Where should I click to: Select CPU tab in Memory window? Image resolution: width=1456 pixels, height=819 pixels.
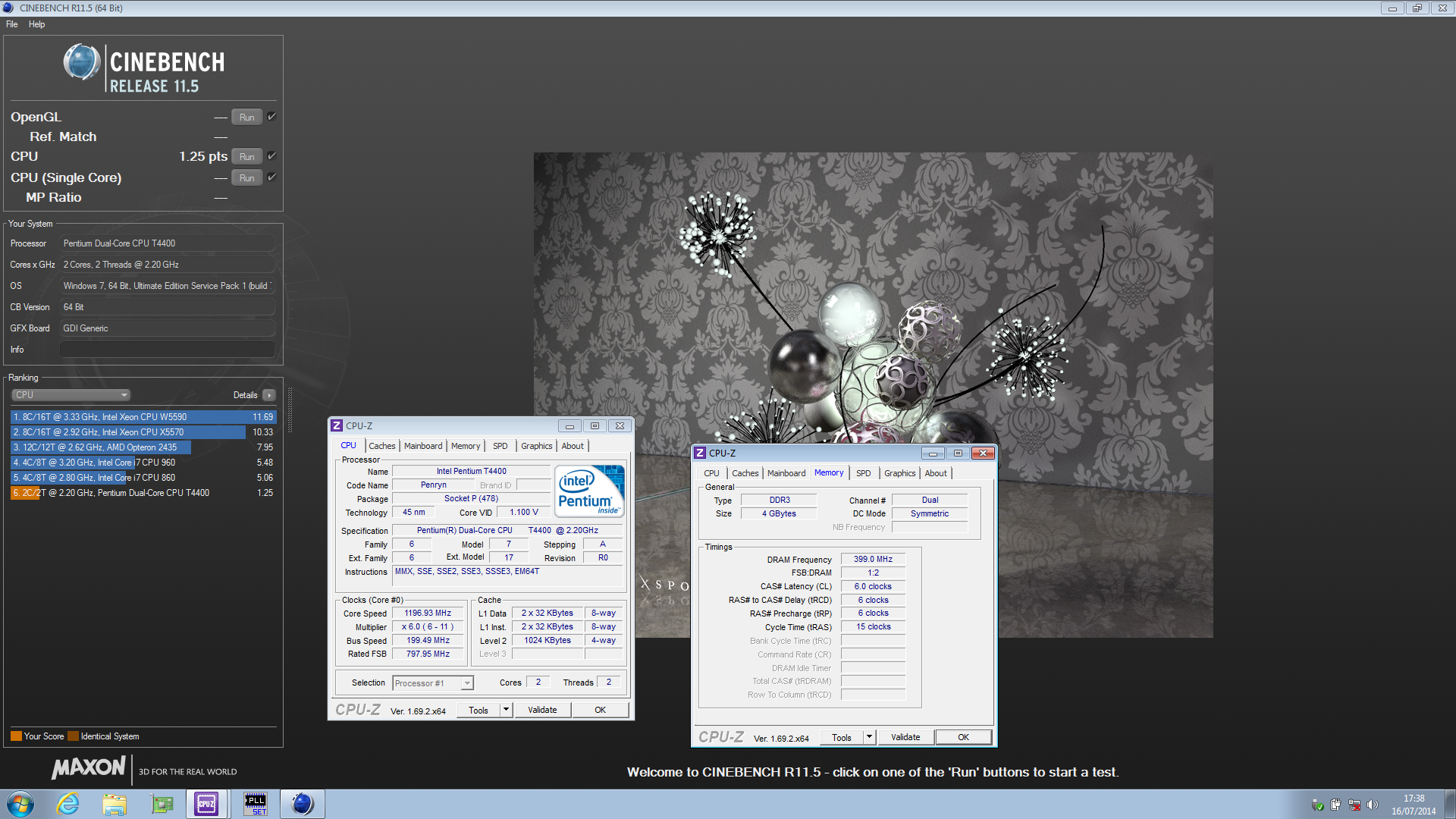[x=711, y=473]
